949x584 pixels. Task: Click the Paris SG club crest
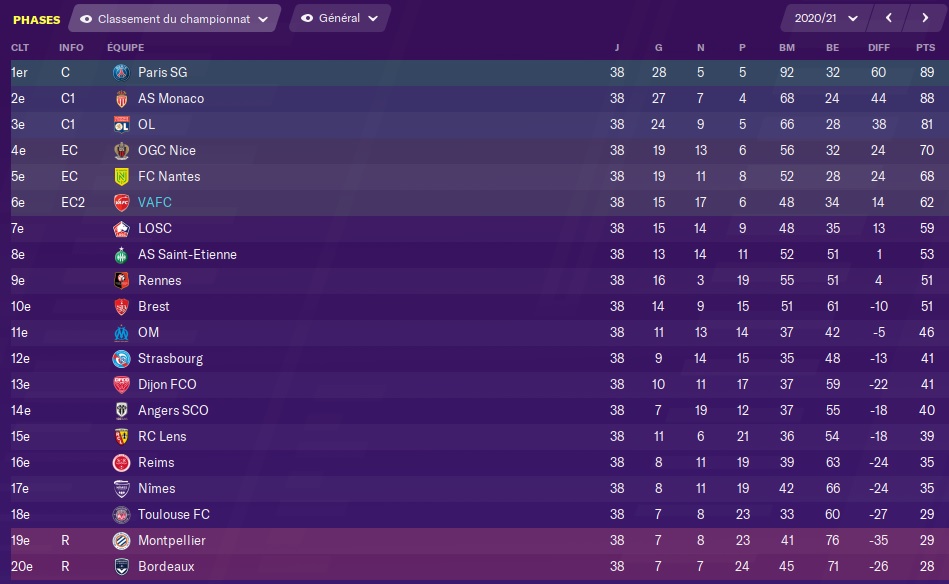click(x=122, y=73)
